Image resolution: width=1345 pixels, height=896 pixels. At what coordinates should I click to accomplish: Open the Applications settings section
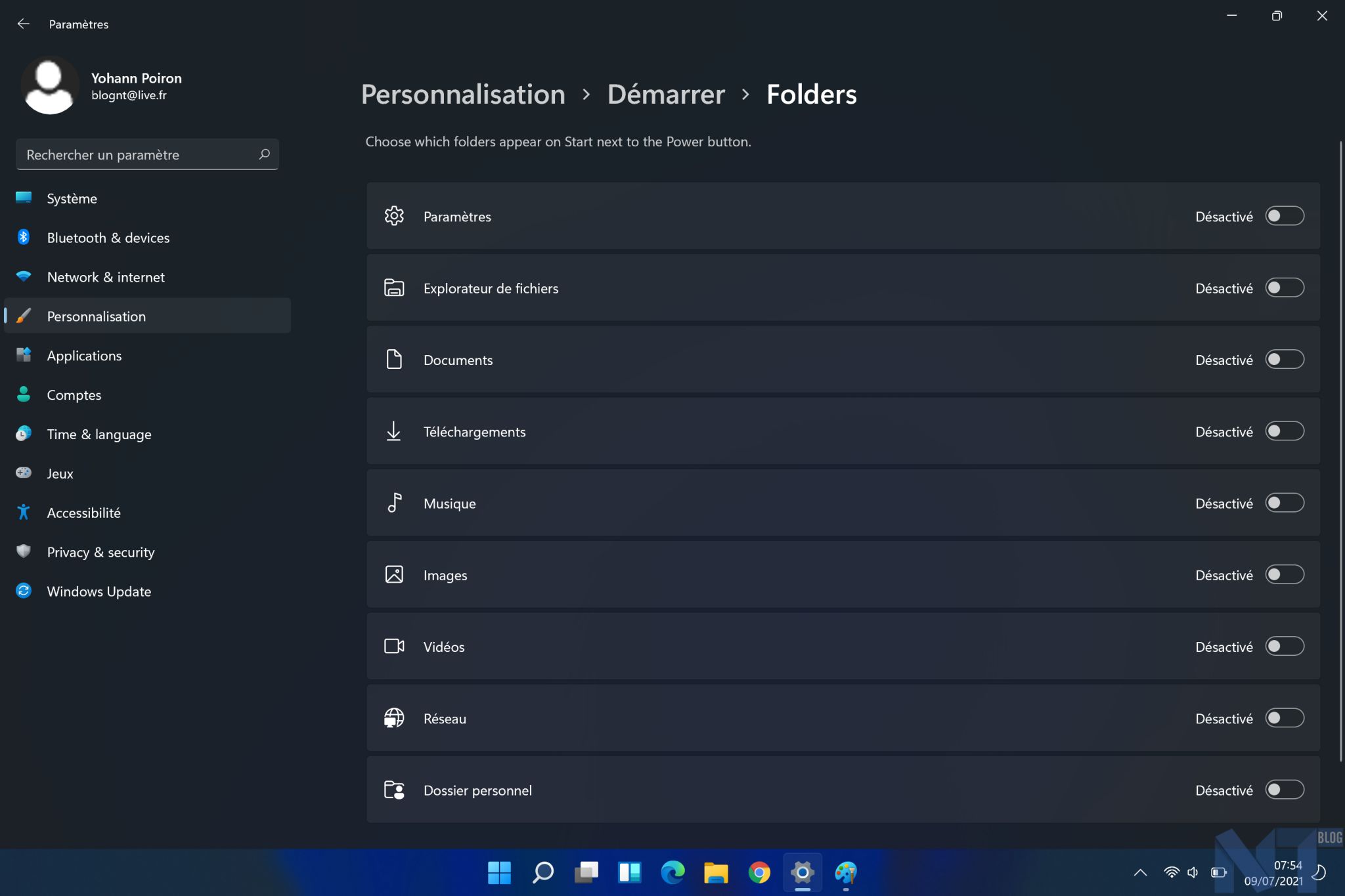pos(83,355)
